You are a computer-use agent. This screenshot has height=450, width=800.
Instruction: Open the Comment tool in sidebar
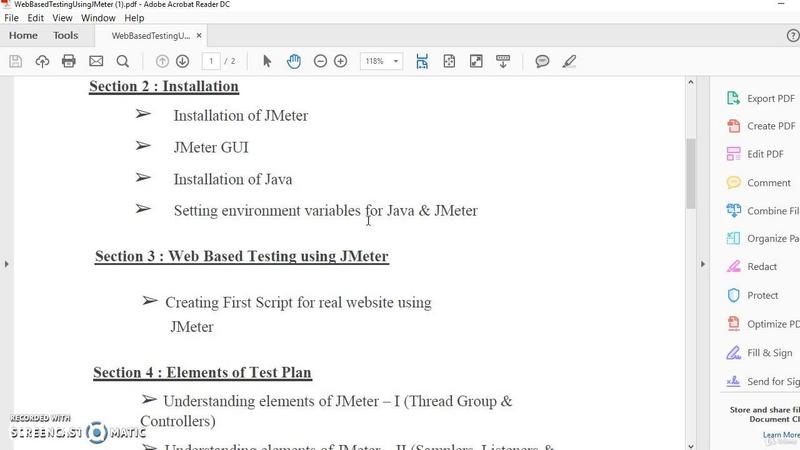click(758, 183)
